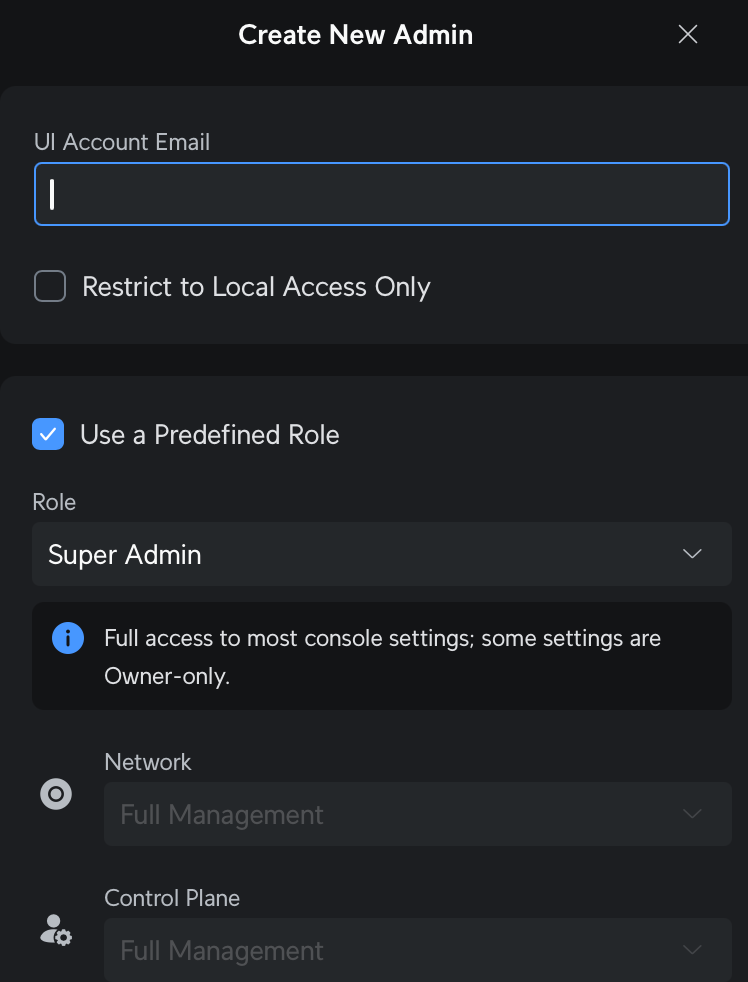Uncheck the Use a Predefined Role checkbox

coord(48,435)
